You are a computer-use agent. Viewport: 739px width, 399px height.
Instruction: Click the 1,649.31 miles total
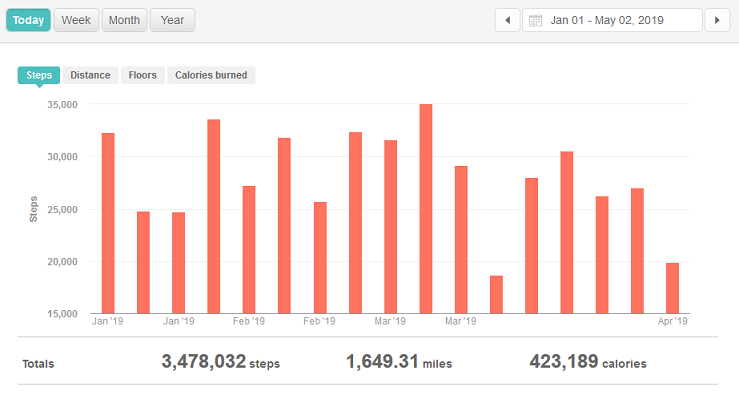[x=399, y=362]
